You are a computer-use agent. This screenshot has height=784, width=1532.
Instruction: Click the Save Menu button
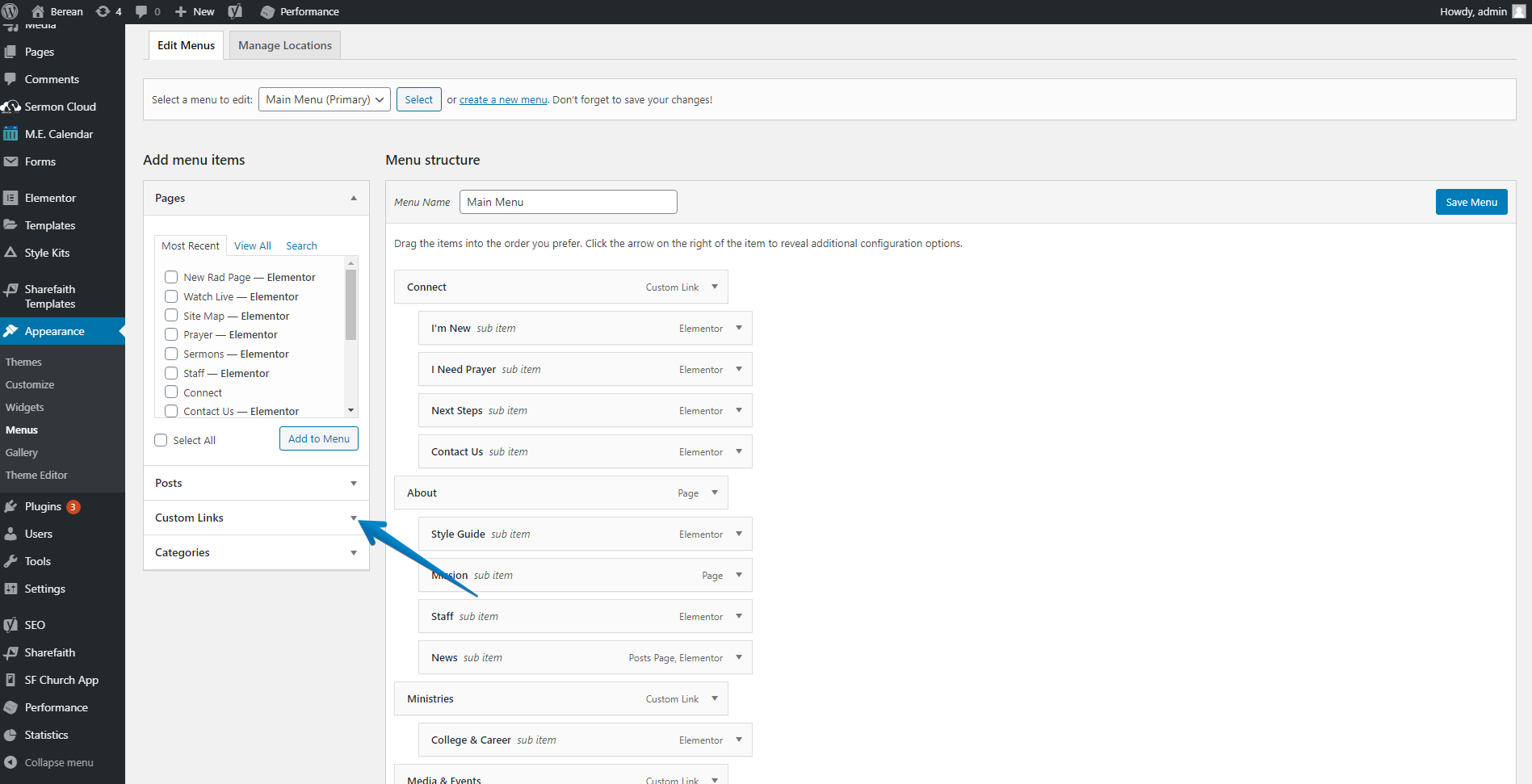pos(1471,202)
